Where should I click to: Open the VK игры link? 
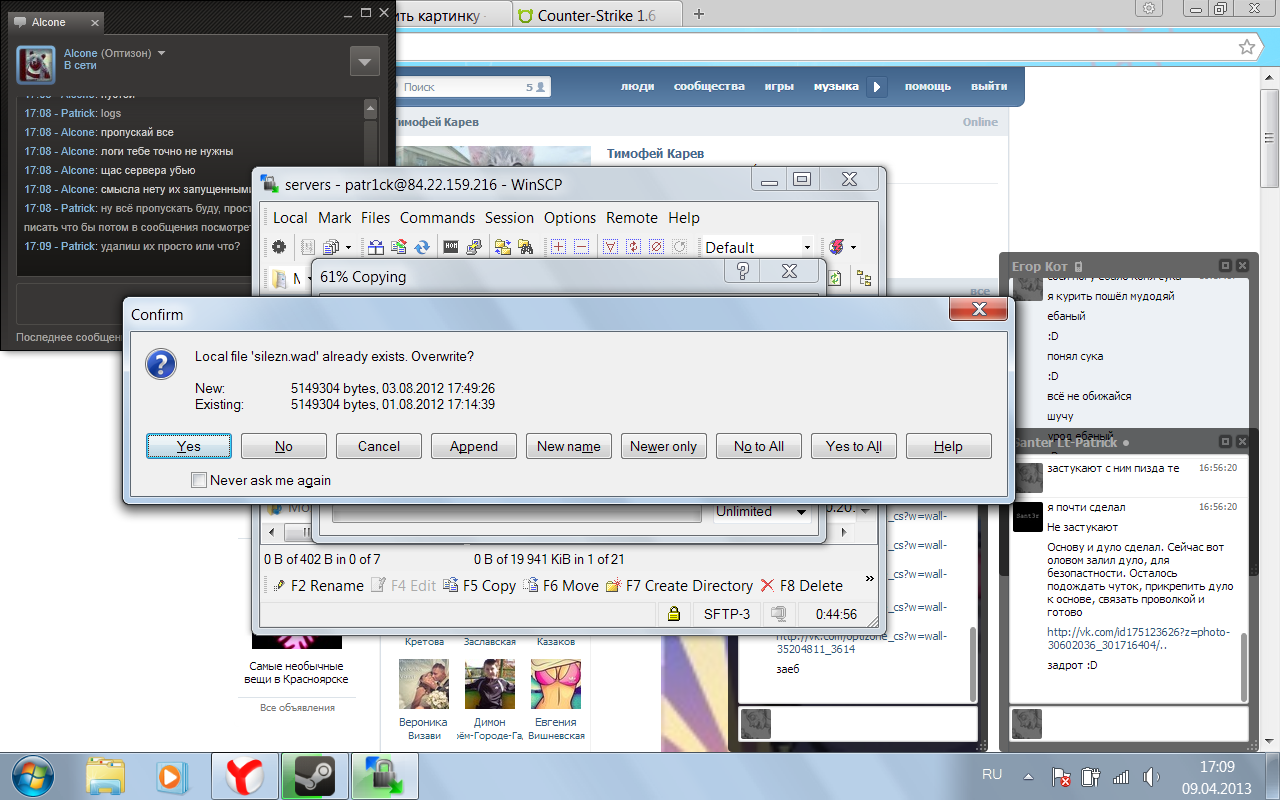(x=780, y=86)
